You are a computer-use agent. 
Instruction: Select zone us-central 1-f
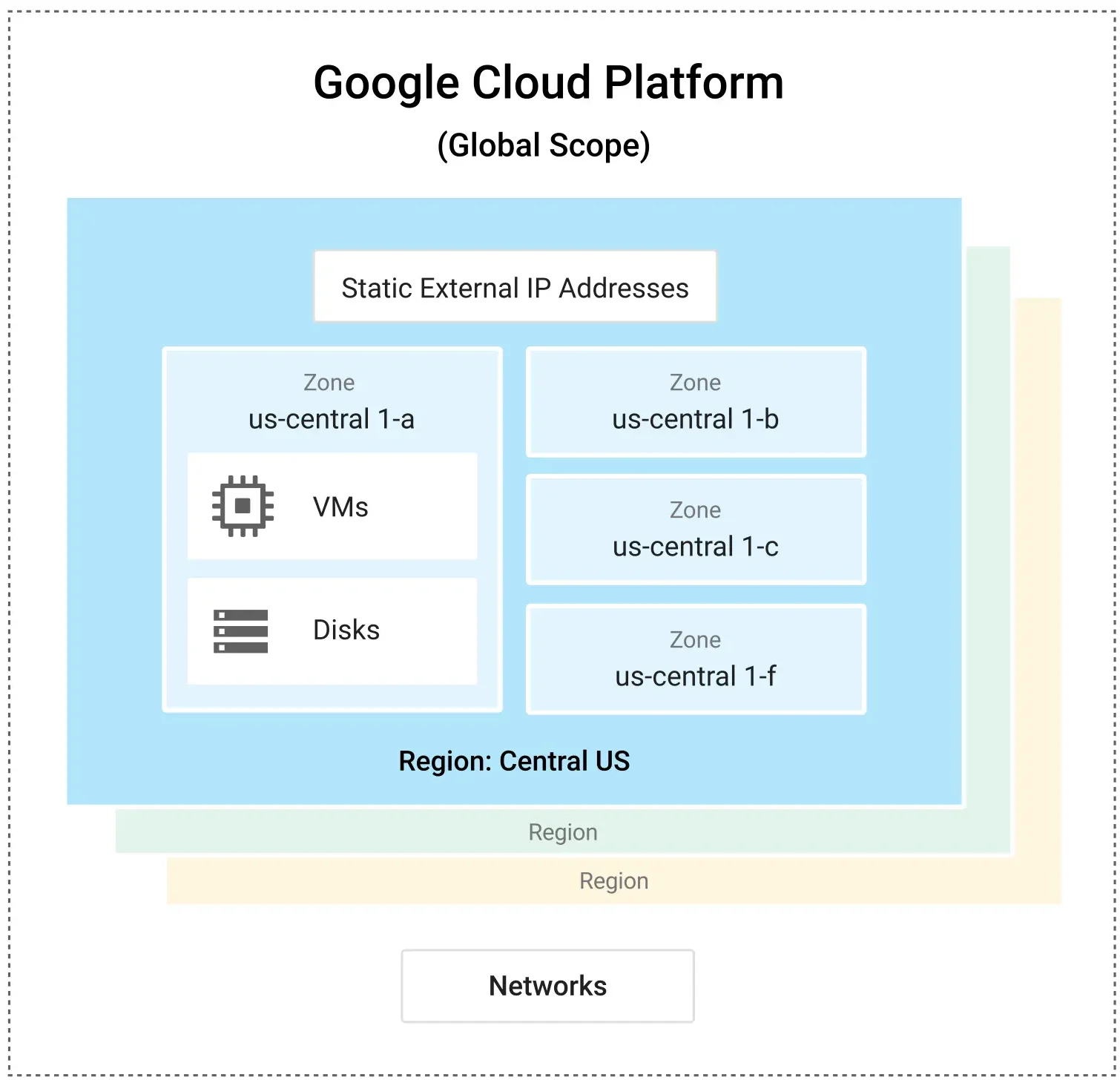(x=696, y=659)
